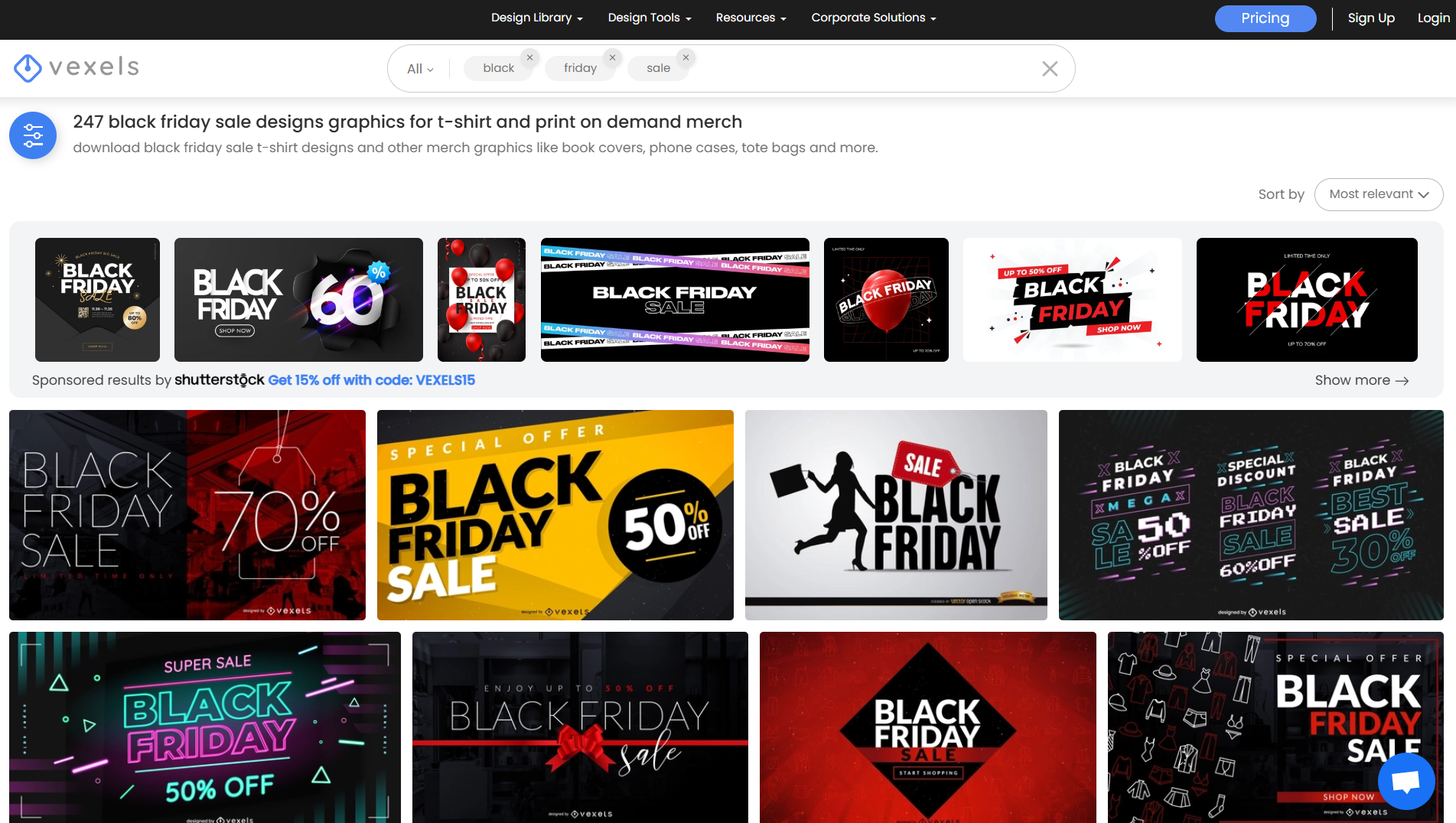Screen dimensions: 1456x823
Task: Open the filters settings button
Action: (x=33, y=135)
